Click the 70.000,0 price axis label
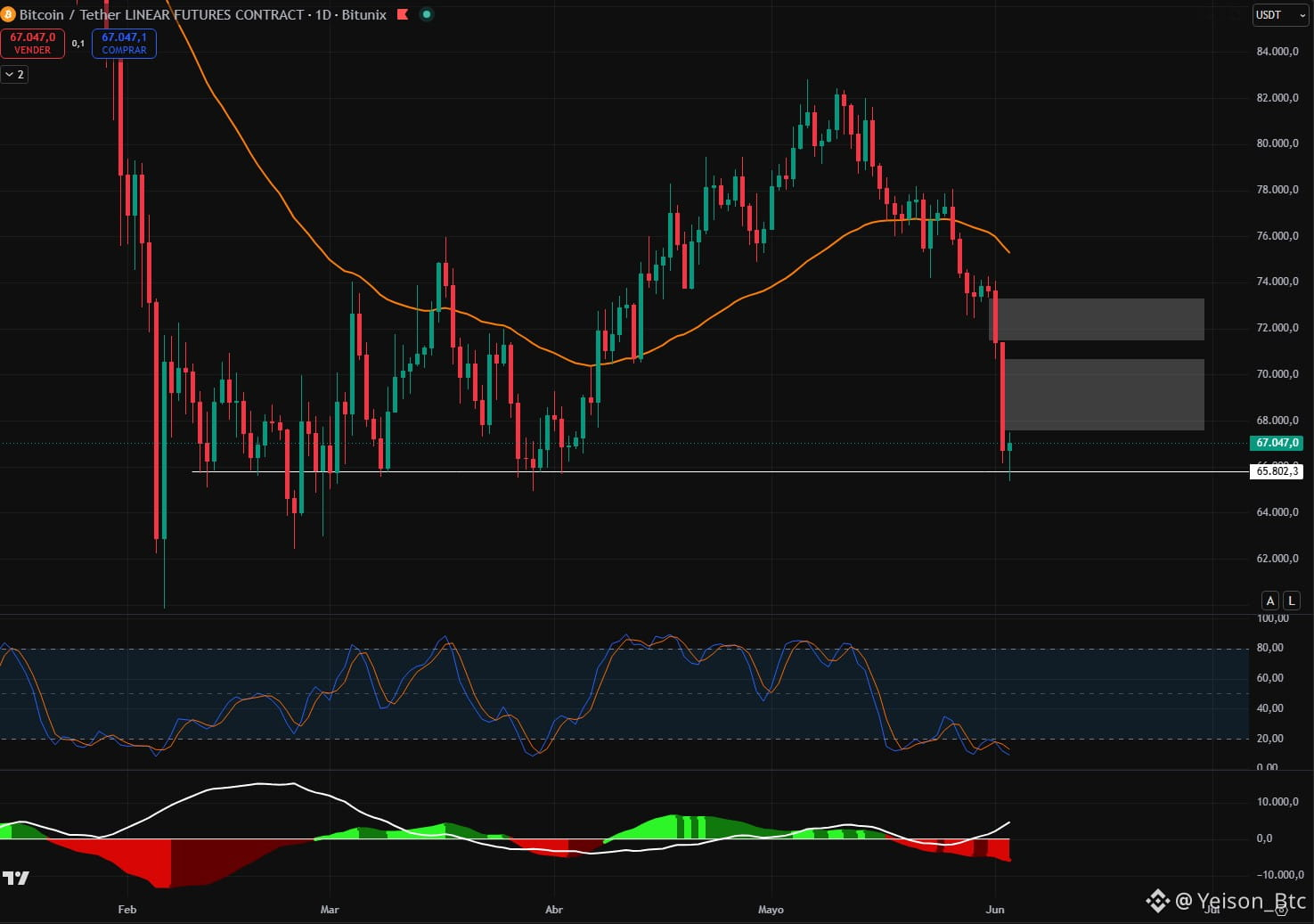Image resolution: width=1314 pixels, height=924 pixels. [x=1277, y=374]
